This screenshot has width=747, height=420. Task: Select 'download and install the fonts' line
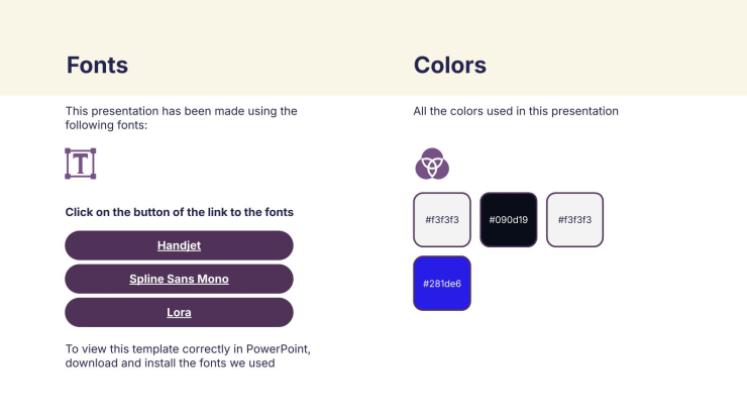click(170, 363)
